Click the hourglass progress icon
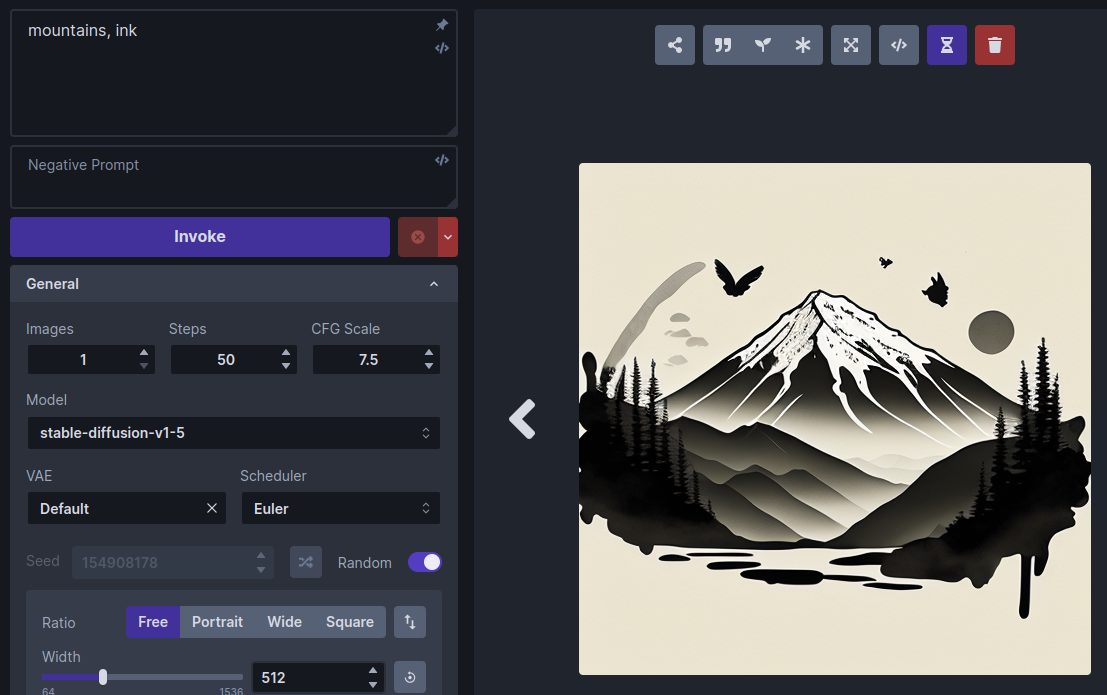Viewport: 1107px width, 695px height. [x=947, y=45]
